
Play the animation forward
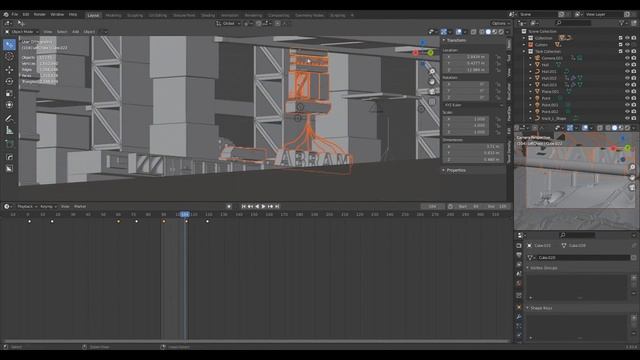[x=263, y=207]
